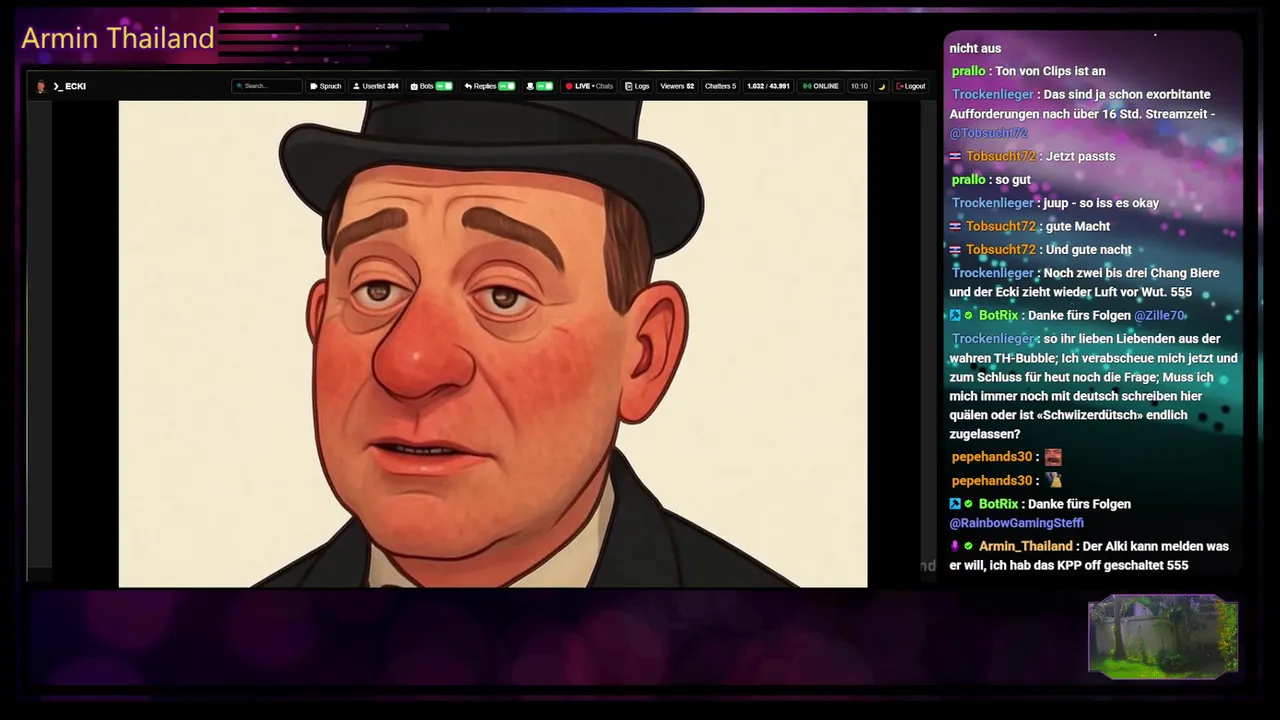Click the Chatters 5 counter
1280x720 pixels.
pyautogui.click(x=720, y=86)
